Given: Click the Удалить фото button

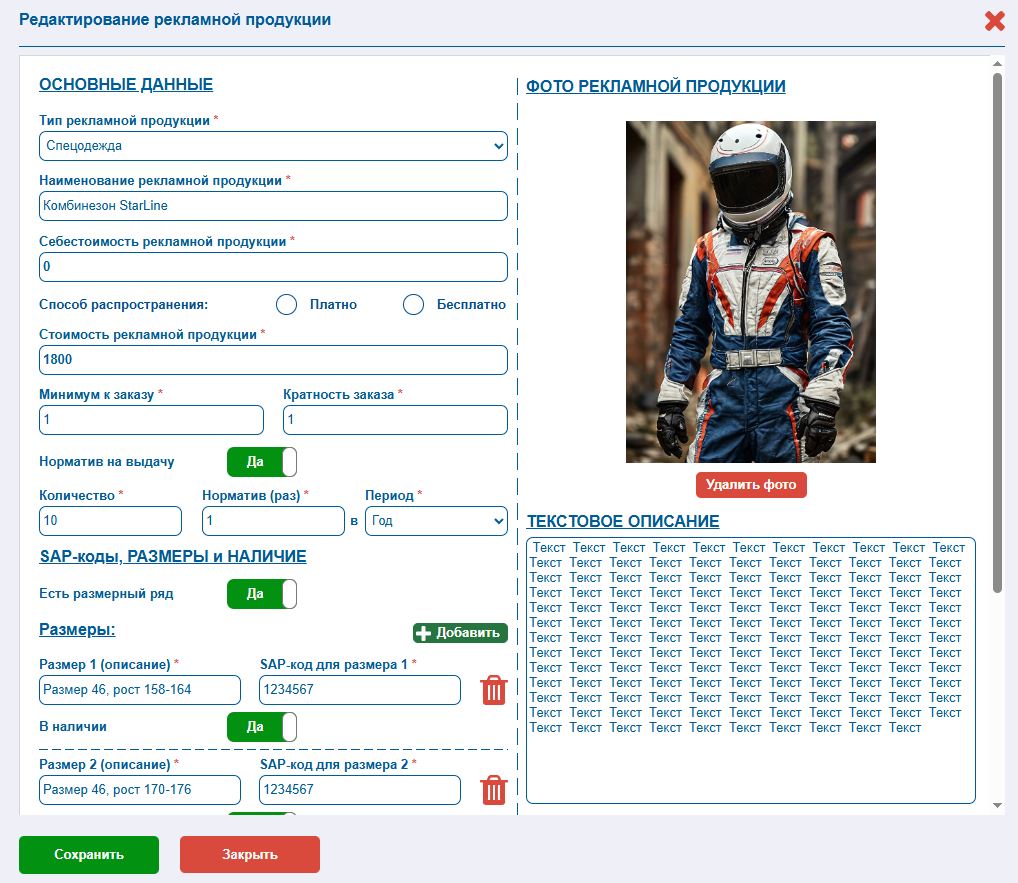Looking at the screenshot, I should click(x=751, y=485).
